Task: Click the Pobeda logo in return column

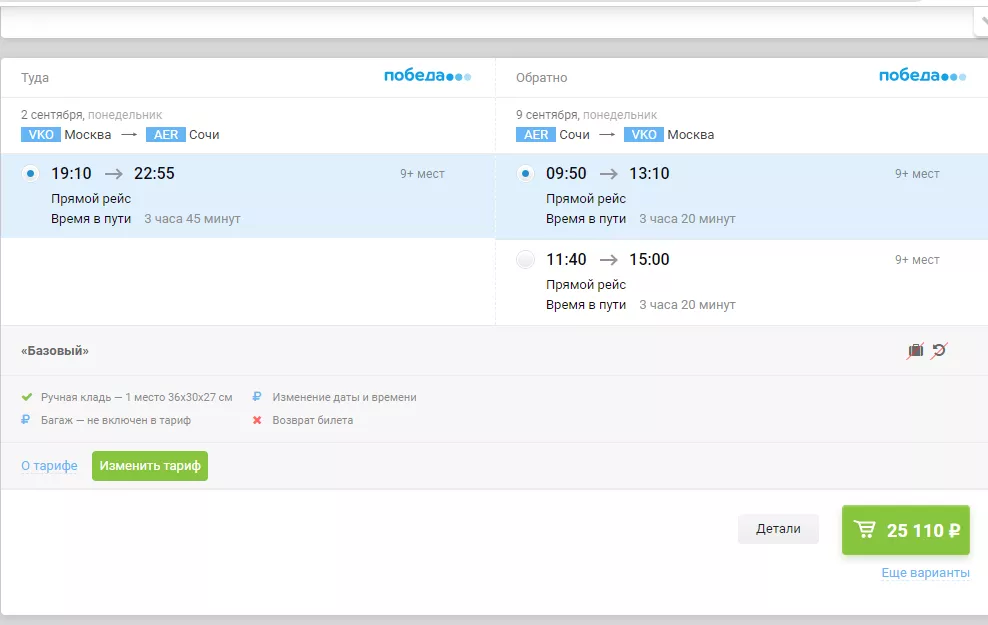Action: (x=922, y=77)
